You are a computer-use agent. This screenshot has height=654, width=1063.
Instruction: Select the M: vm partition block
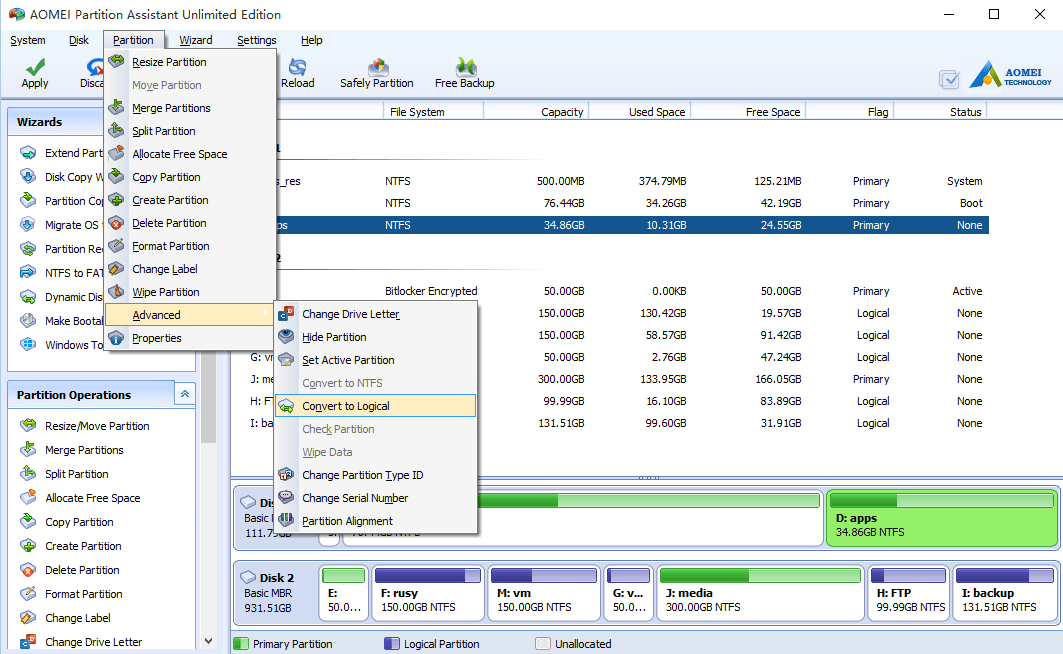tap(544, 593)
